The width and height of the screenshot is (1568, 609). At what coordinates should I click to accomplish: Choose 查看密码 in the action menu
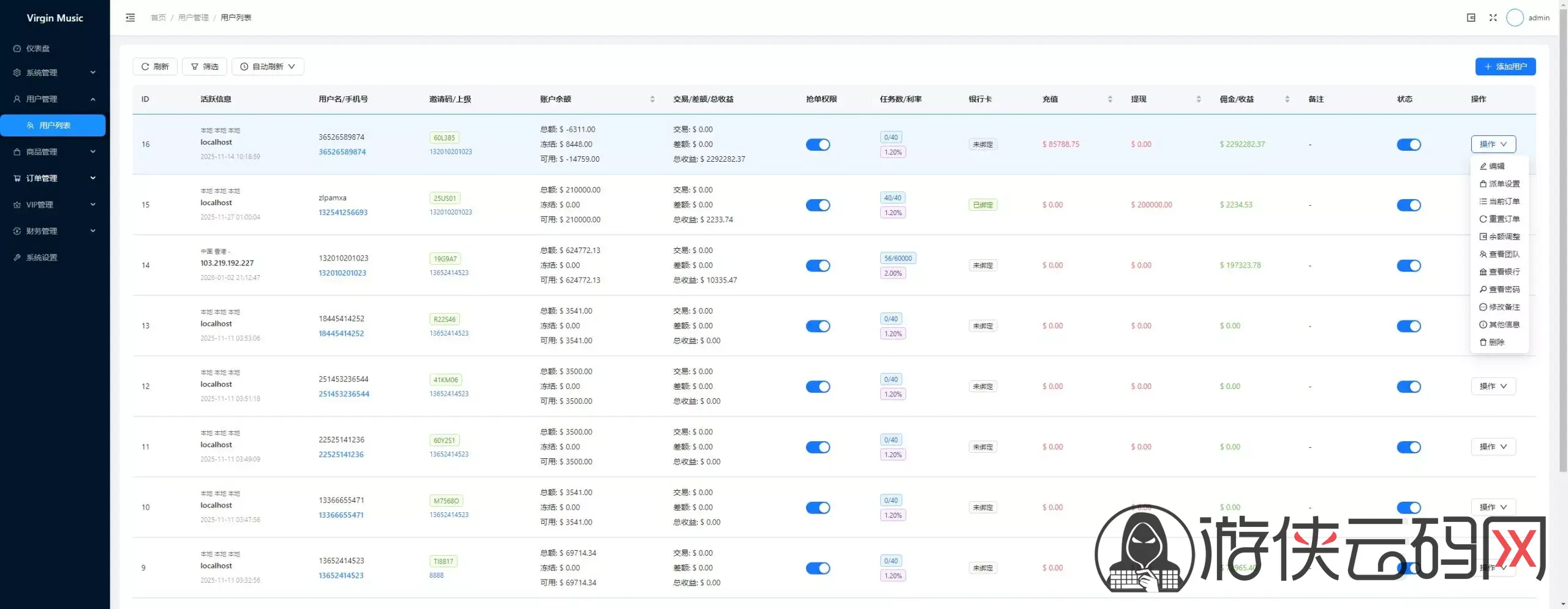point(1499,289)
